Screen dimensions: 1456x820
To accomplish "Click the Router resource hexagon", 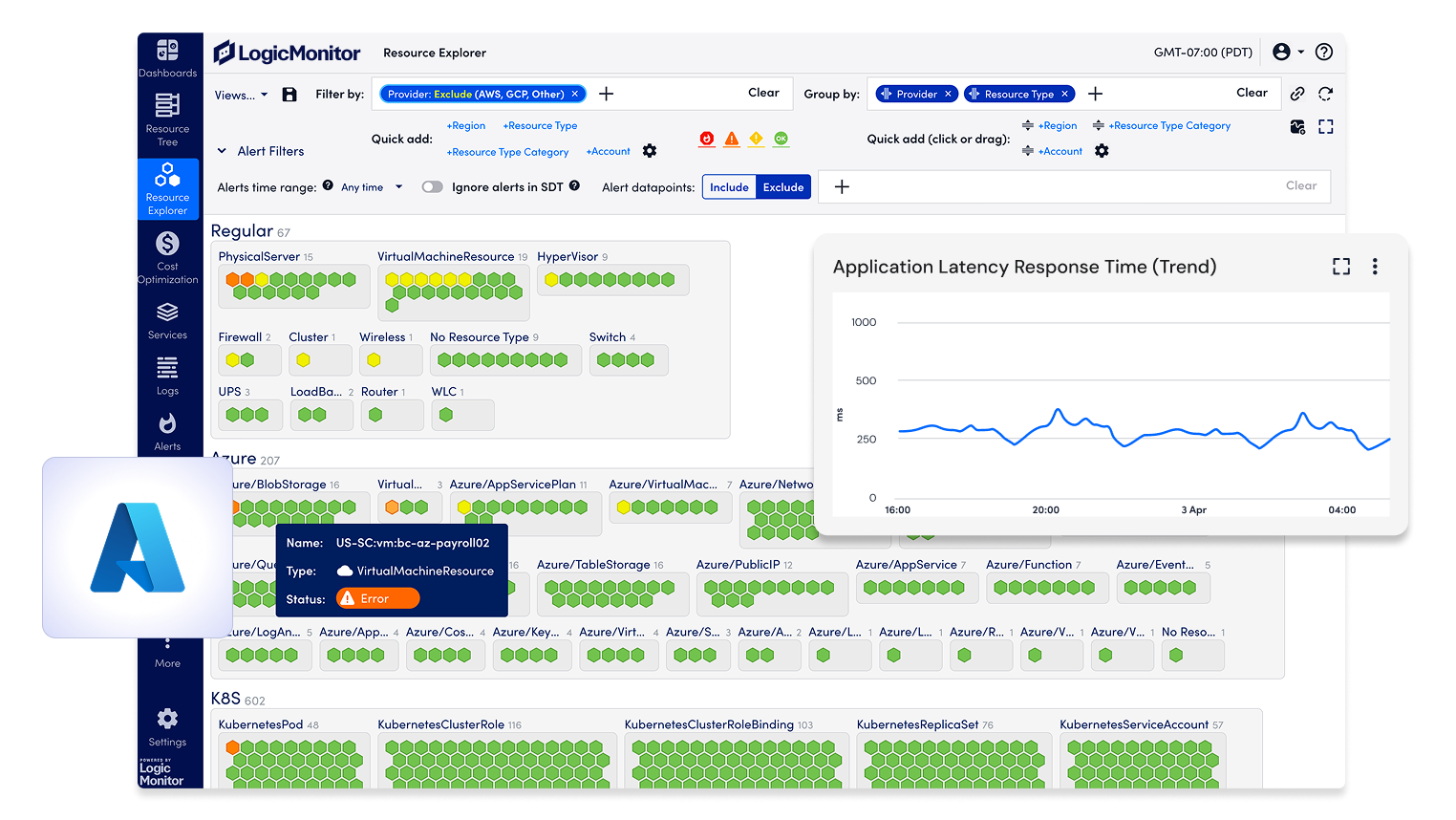I will pyautogui.click(x=375, y=415).
